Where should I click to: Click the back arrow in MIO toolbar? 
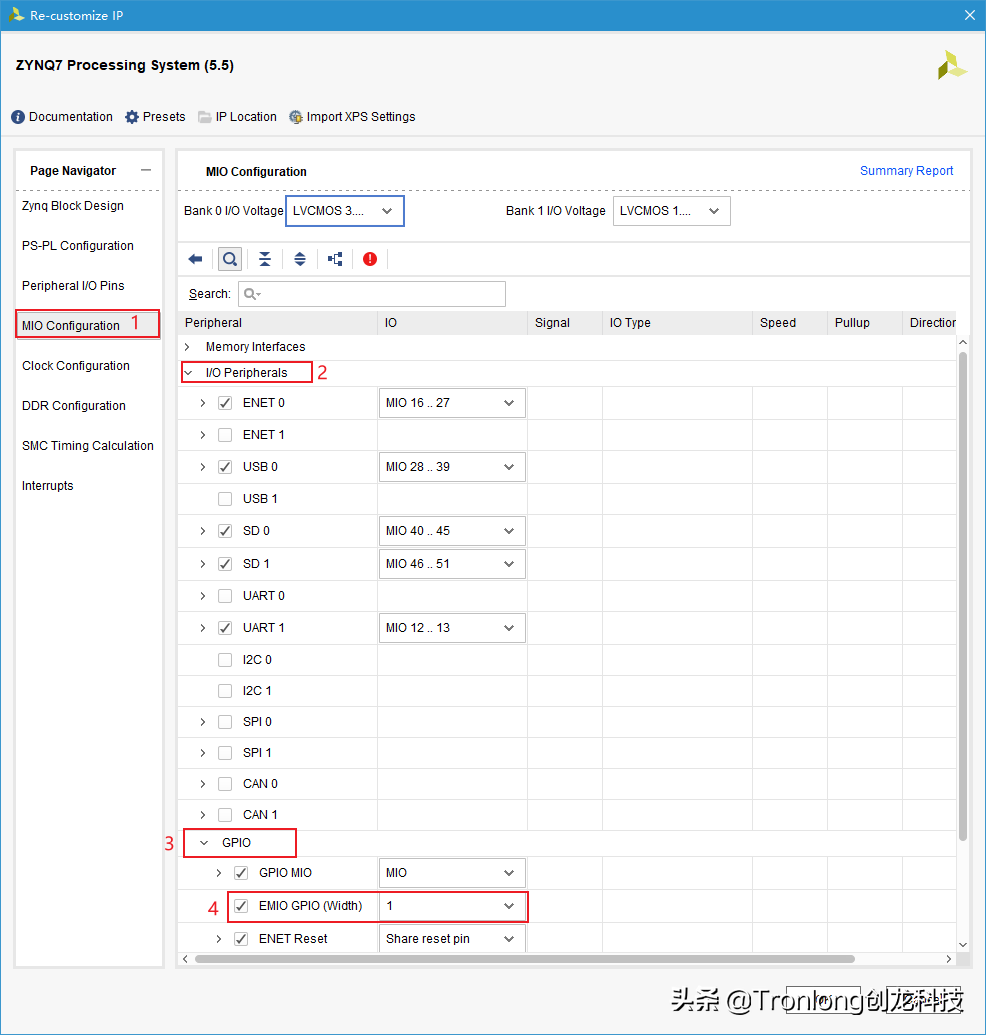(196, 258)
